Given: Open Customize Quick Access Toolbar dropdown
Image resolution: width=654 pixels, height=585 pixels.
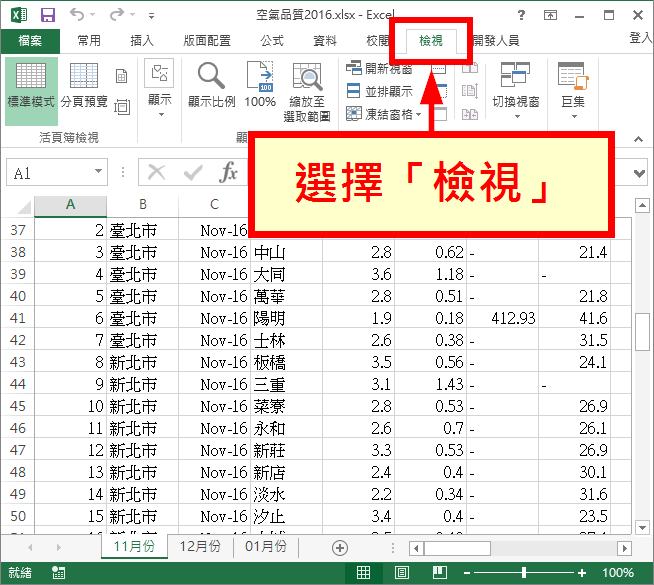Looking at the screenshot, I should [x=151, y=16].
